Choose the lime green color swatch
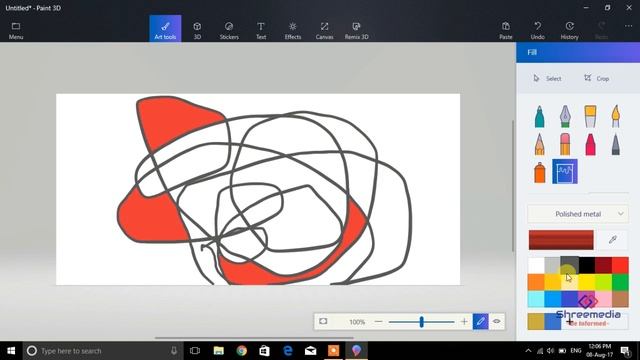Viewport: 640px width, 360px height. coord(603,282)
